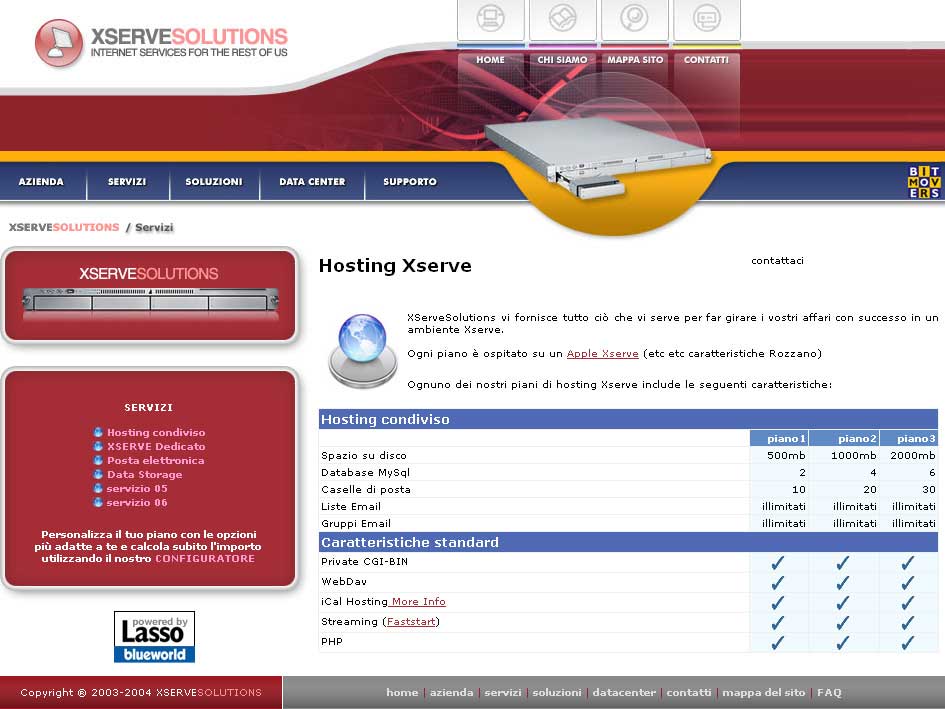Viewport: 945px width, 709px height.
Task: Click the Chi Siamo icon tile
Action: click(x=563, y=20)
